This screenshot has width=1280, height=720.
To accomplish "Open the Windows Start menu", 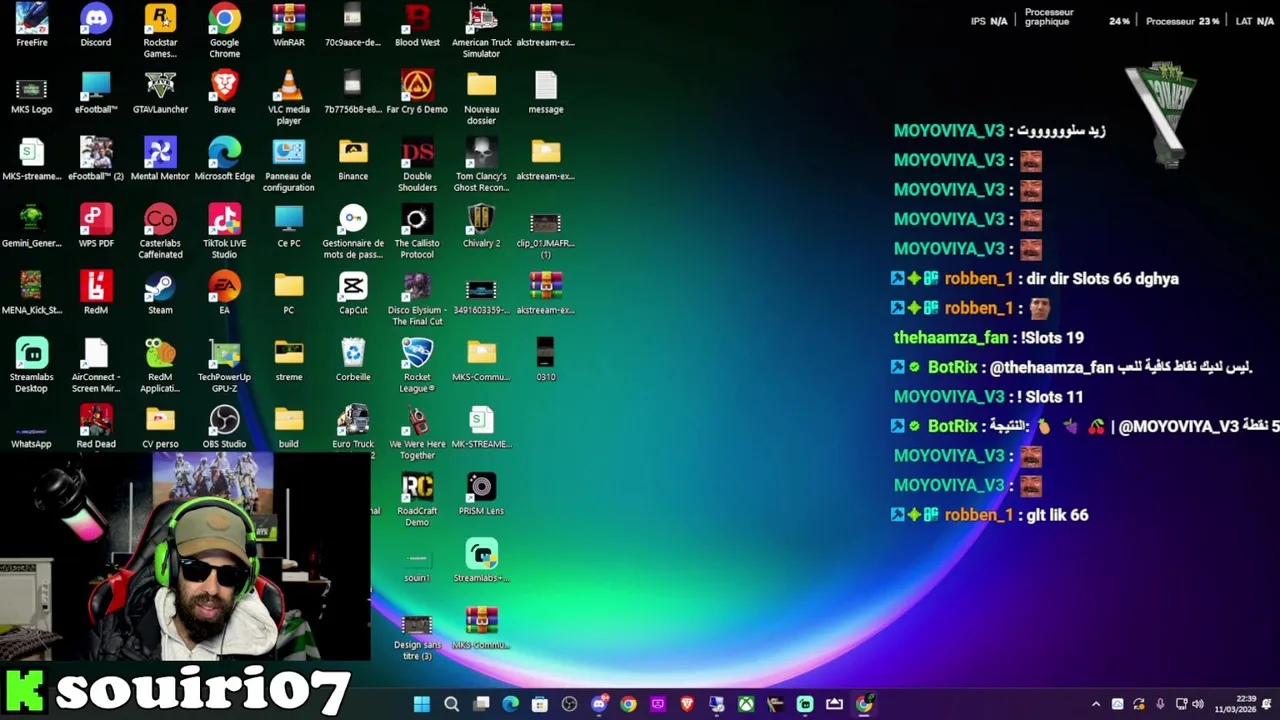I will point(422,704).
